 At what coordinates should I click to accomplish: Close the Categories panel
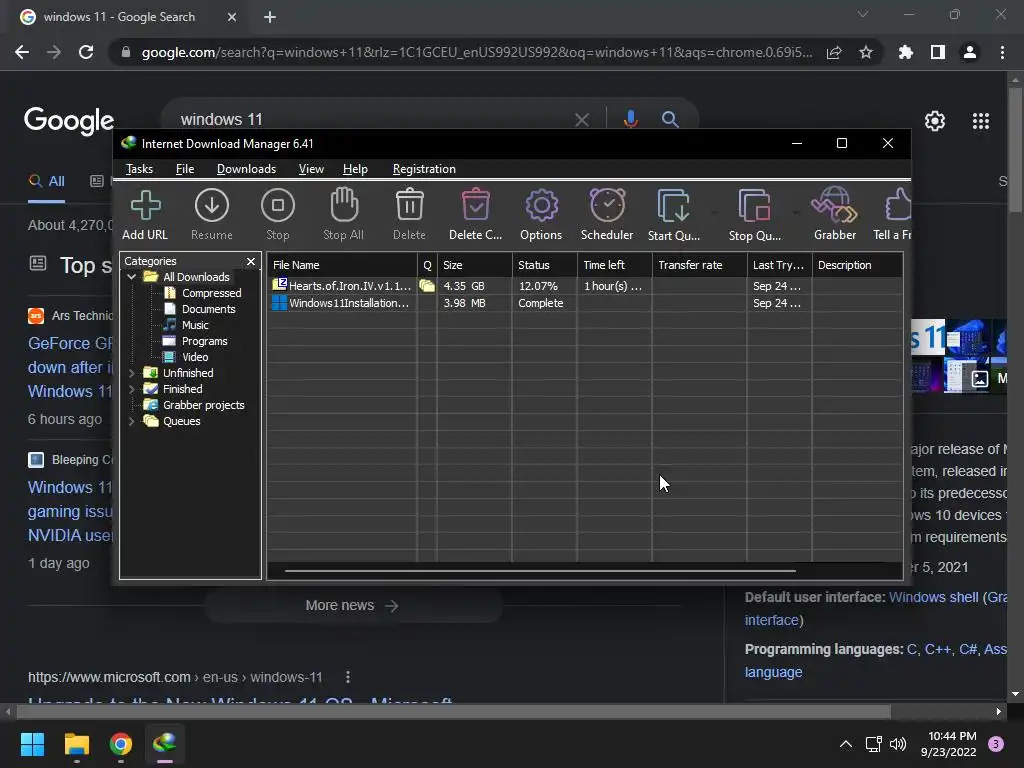(251, 261)
